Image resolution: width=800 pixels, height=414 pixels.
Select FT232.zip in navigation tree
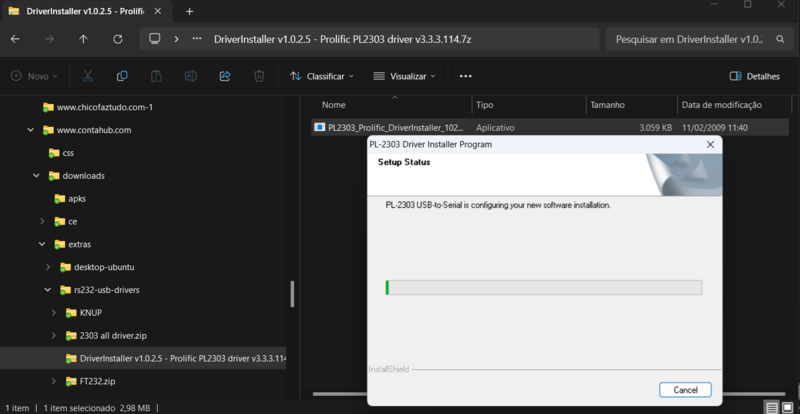point(97,381)
